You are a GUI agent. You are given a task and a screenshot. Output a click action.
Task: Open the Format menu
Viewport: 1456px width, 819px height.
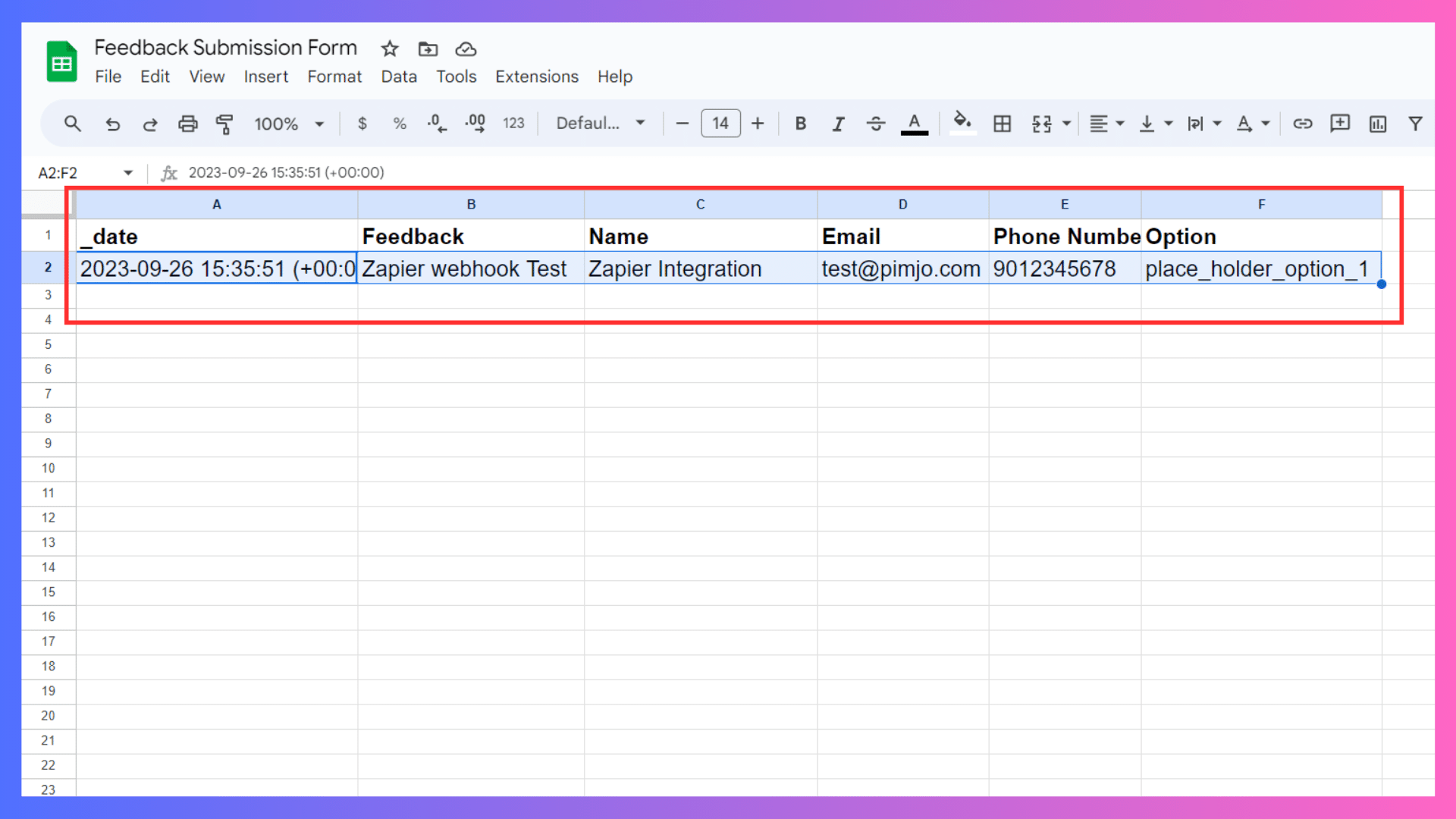[334, 77]
